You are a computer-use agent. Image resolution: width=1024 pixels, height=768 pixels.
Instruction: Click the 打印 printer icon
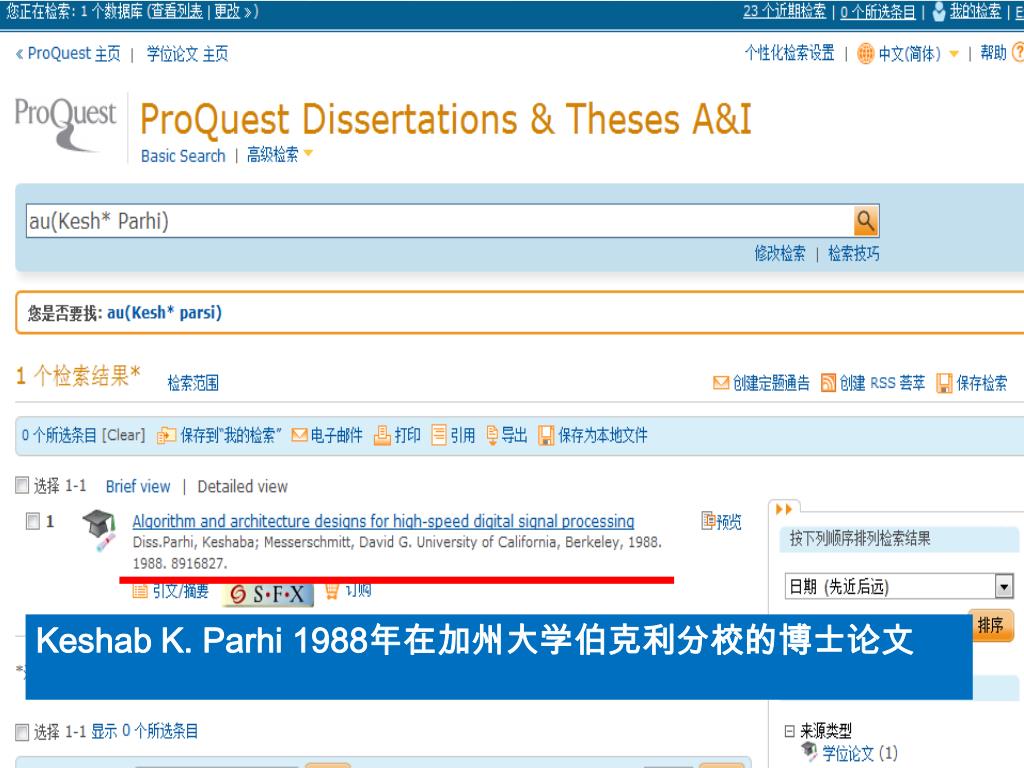click(382, 435)
